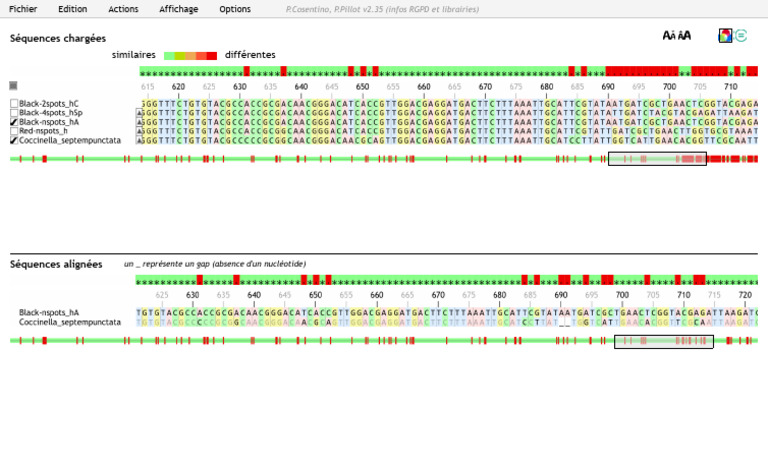Move Black-nspots_hA sequence up with its arrow

tap(139, 122)
